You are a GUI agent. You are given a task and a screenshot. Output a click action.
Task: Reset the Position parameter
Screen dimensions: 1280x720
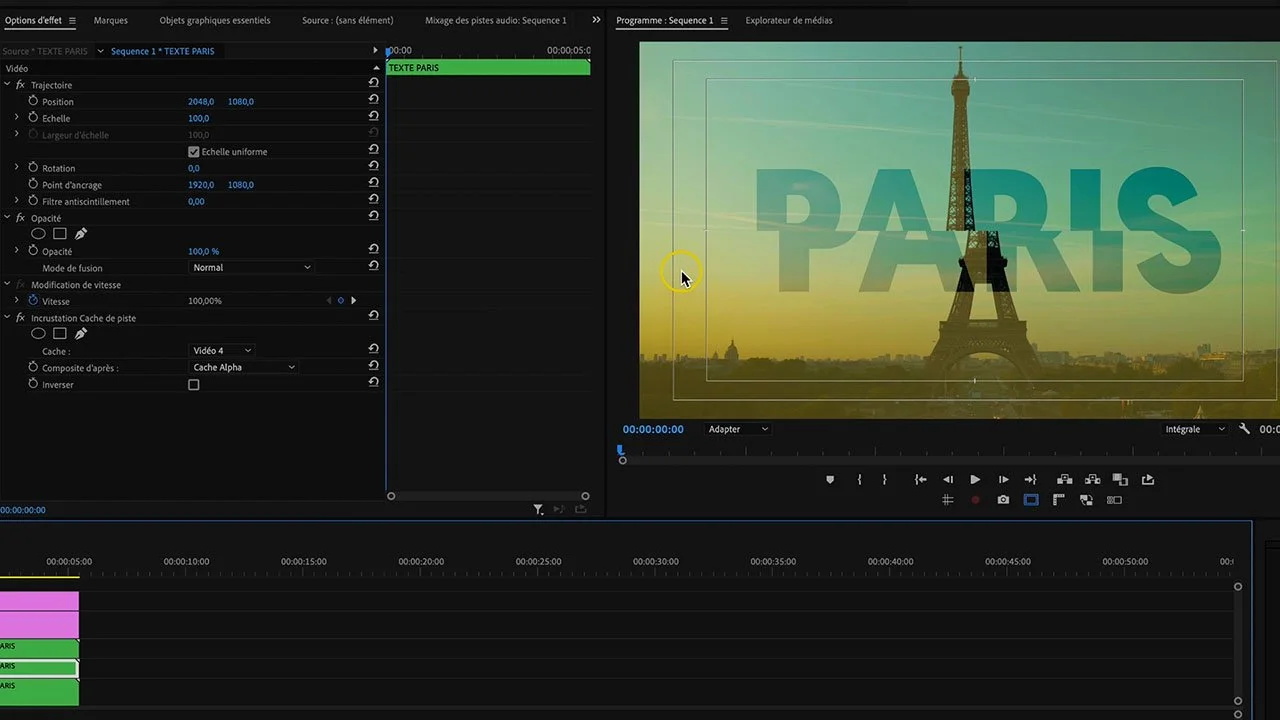coord(373,101)
